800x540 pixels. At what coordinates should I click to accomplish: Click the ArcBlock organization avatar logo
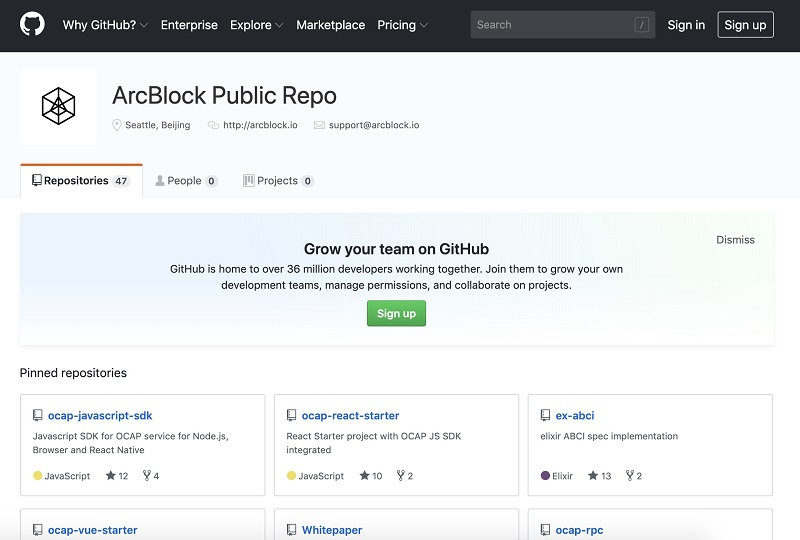coord(59,106)
